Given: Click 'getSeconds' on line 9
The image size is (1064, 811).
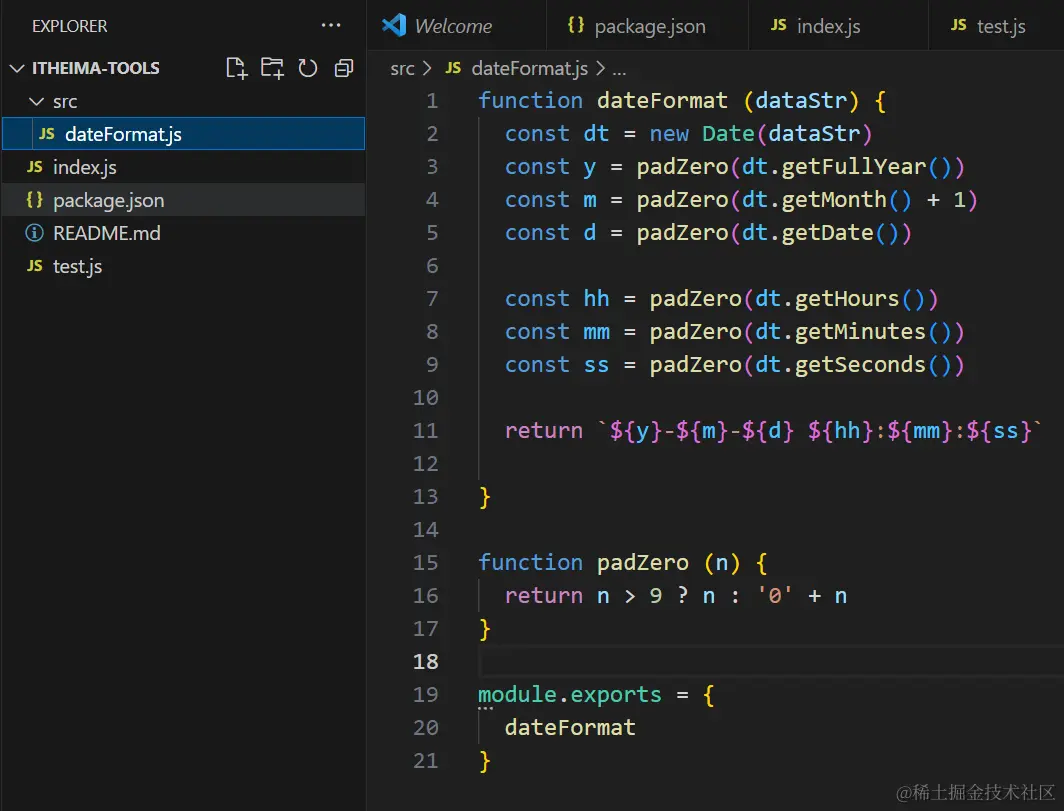Looking at the screenshot, I should click(x=860, y=365).
